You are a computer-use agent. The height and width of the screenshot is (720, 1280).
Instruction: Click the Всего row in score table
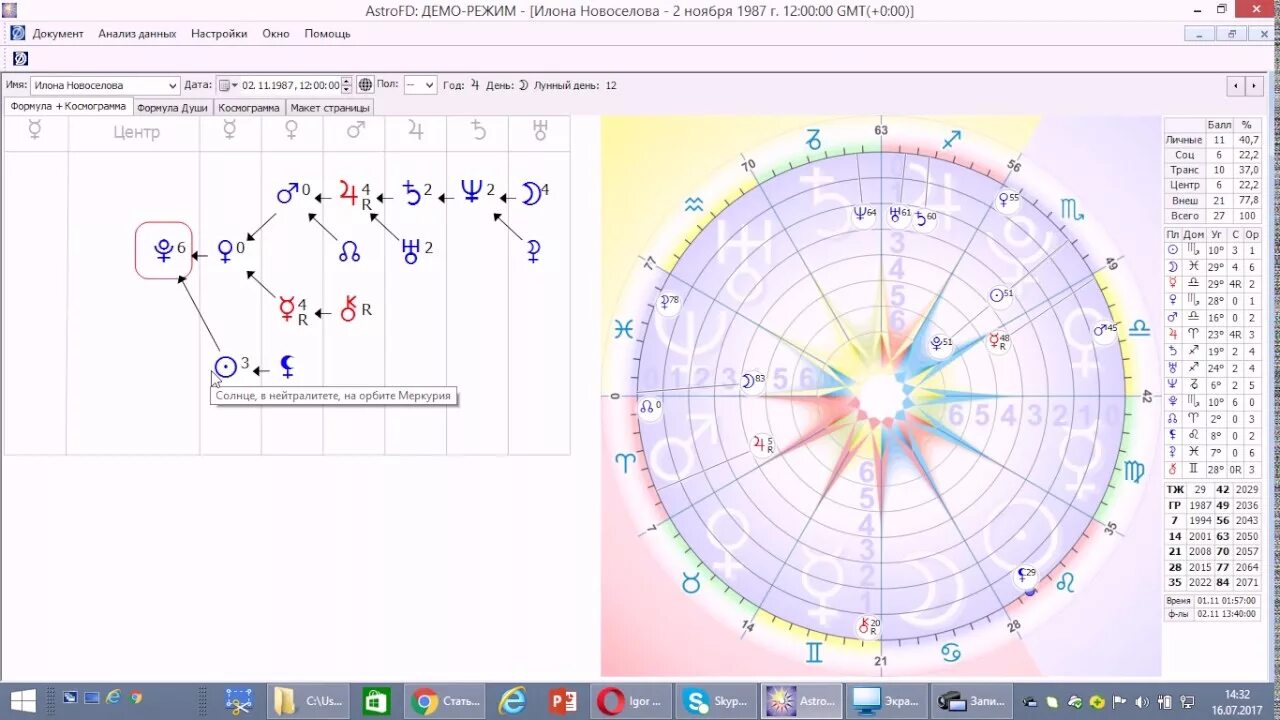[x=1212, y=216]
